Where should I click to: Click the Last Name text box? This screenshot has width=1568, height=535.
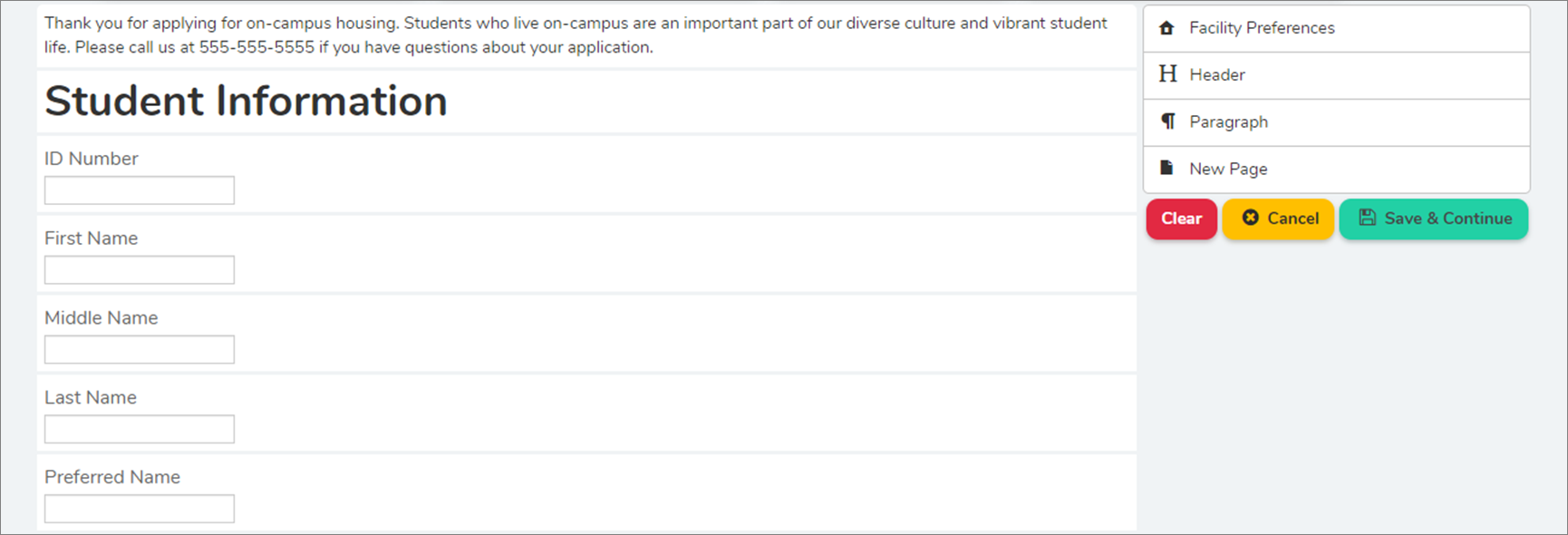140,430
